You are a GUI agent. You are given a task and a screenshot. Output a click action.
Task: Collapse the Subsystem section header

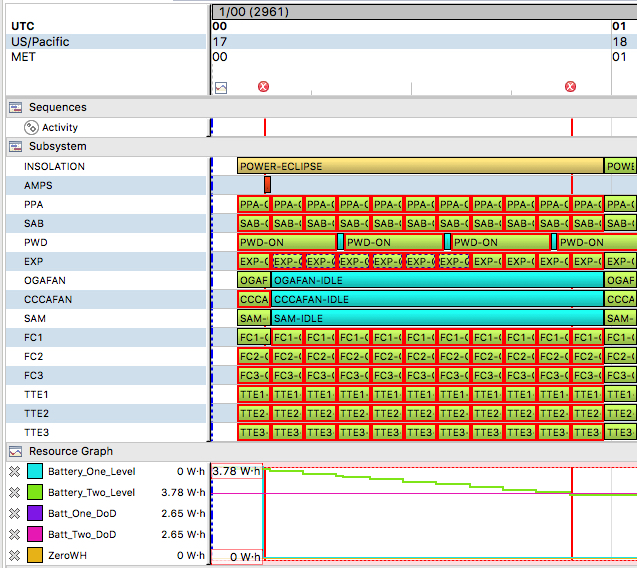click(x=58, y=146)
